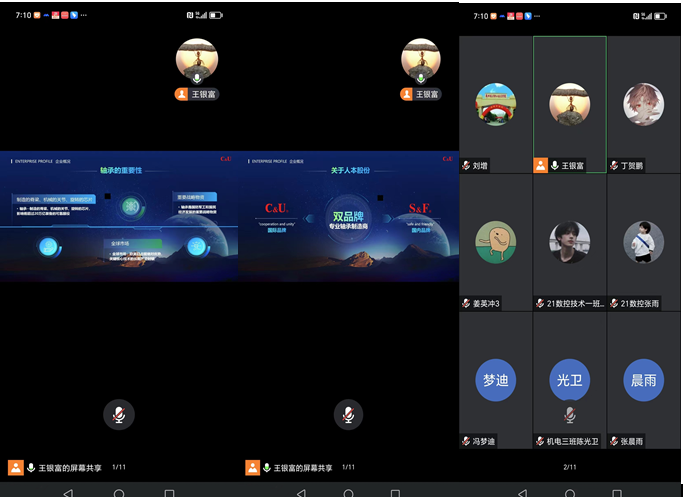Click muted mic icon beside 张晨雨

614,441
